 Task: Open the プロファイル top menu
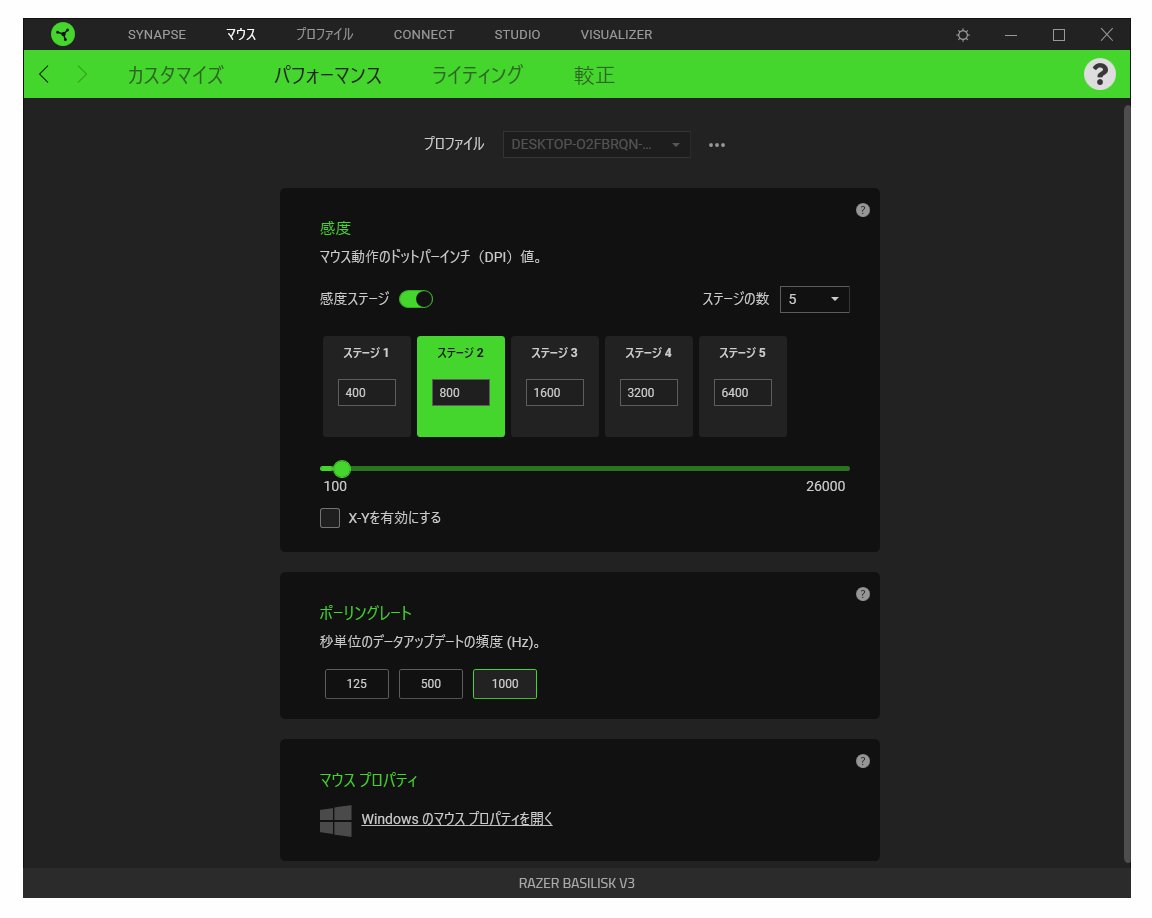(x=324, y=35)
